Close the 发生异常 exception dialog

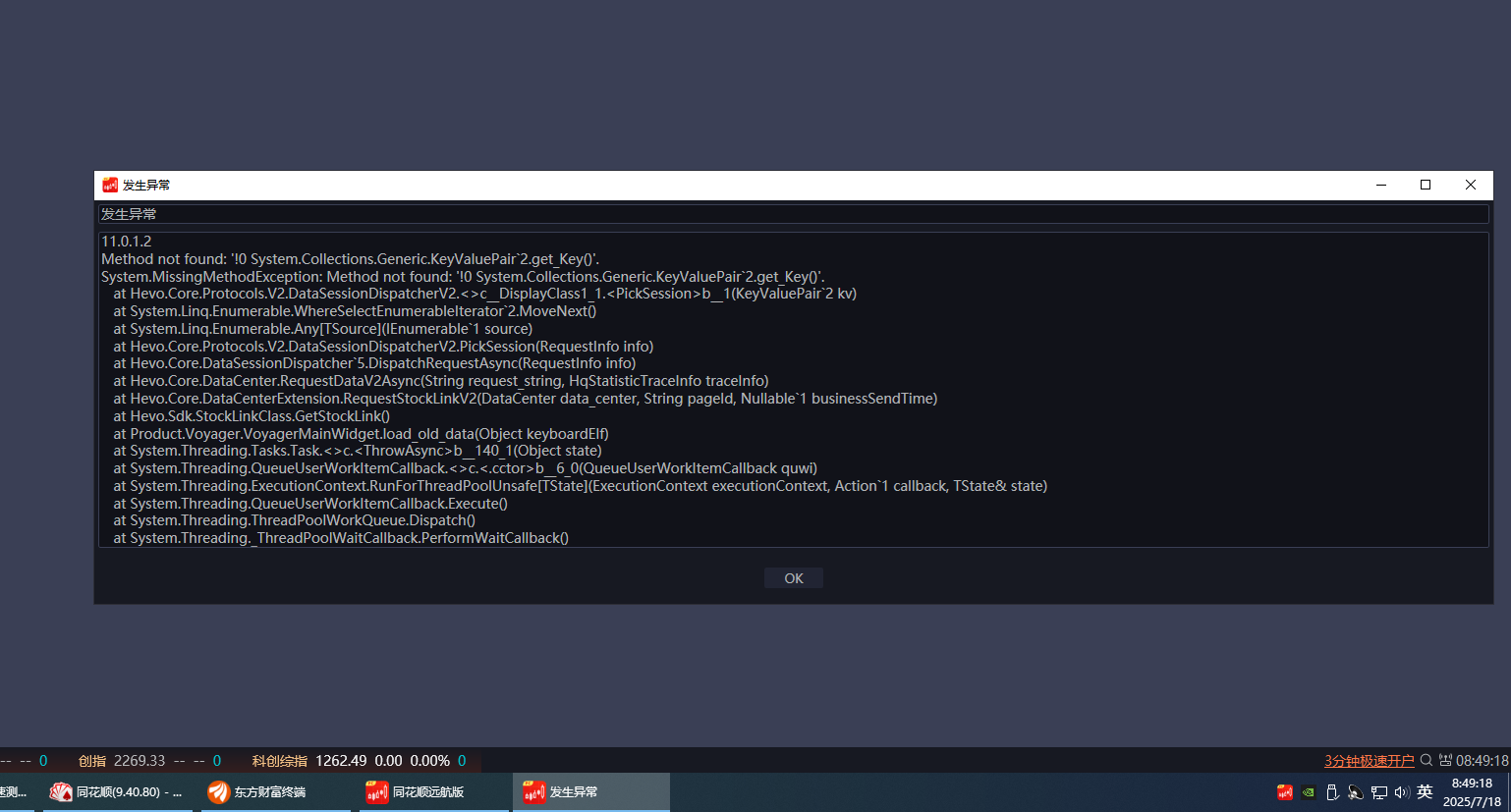pos(1471,185)
